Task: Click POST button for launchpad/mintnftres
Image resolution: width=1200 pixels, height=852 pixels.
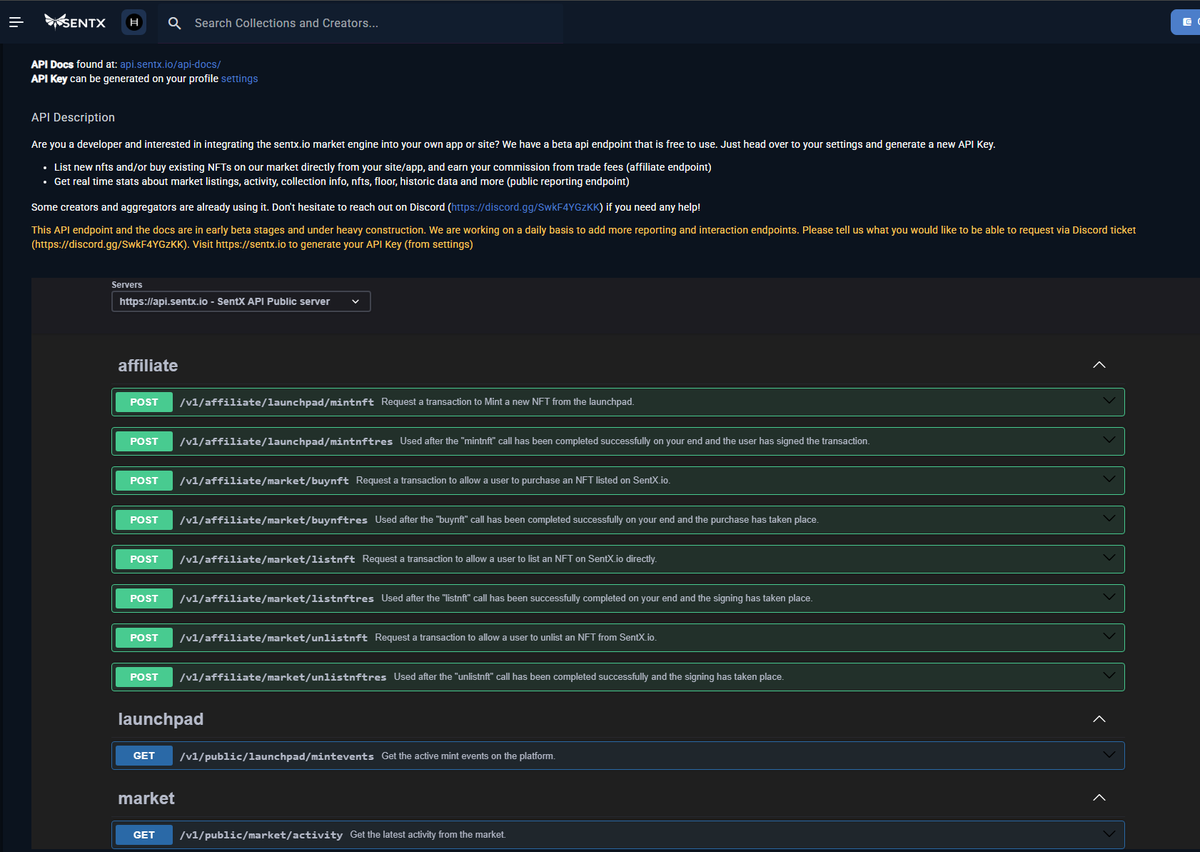Action: [144, 441]
